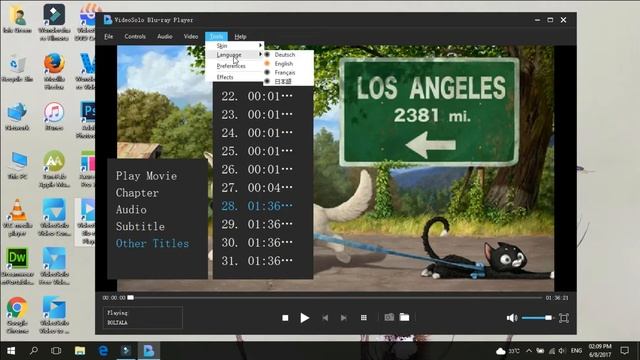Open File Explorer from taskbar
Viewport: 640px width, 360px height.
pyautogui.click(x=80, y=351)
